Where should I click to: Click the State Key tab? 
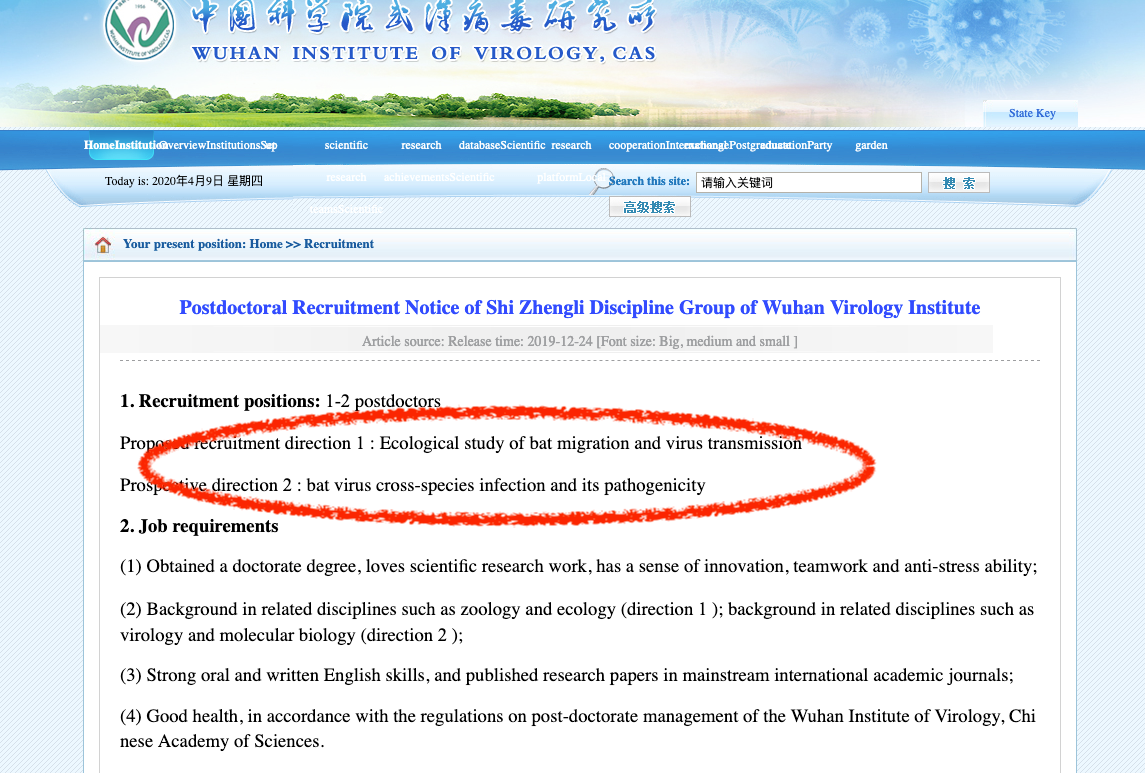pos(1031,114)
